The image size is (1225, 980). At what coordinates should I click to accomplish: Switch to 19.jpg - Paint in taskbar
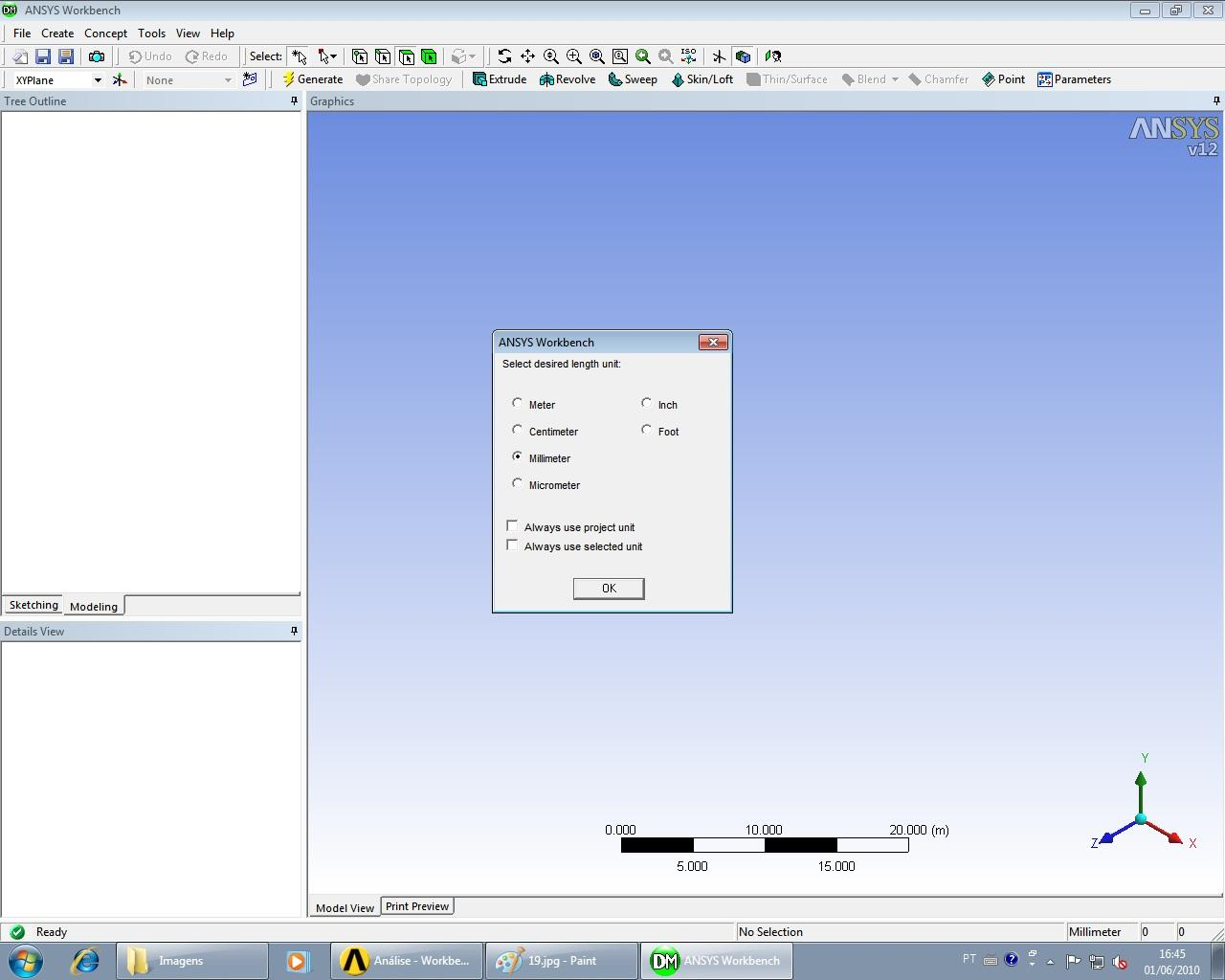[562, 960]
